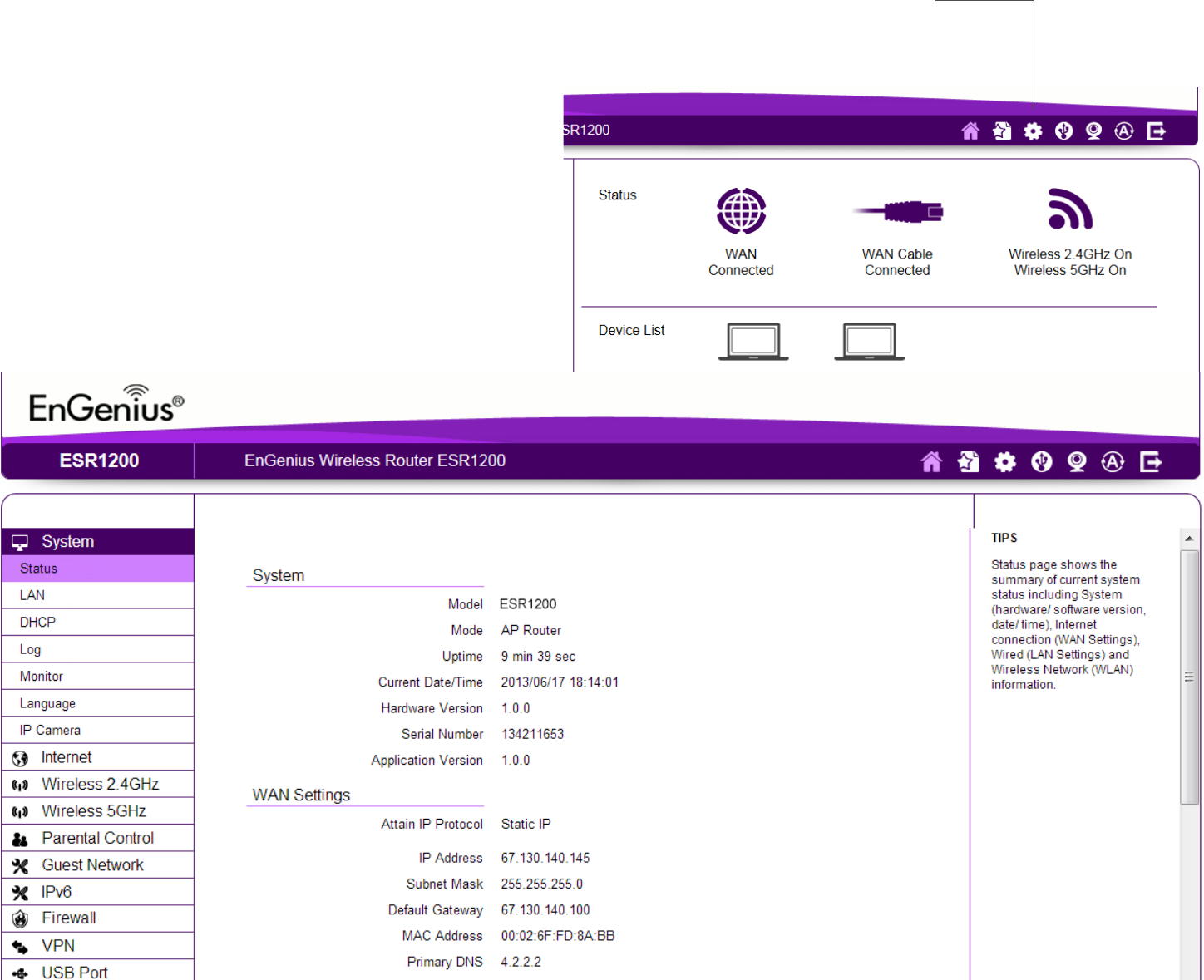Click the WAN Cable Connected plug icon
Image resolution: width=1204 pixels, height=980 pixels.
tap(898, 211)
